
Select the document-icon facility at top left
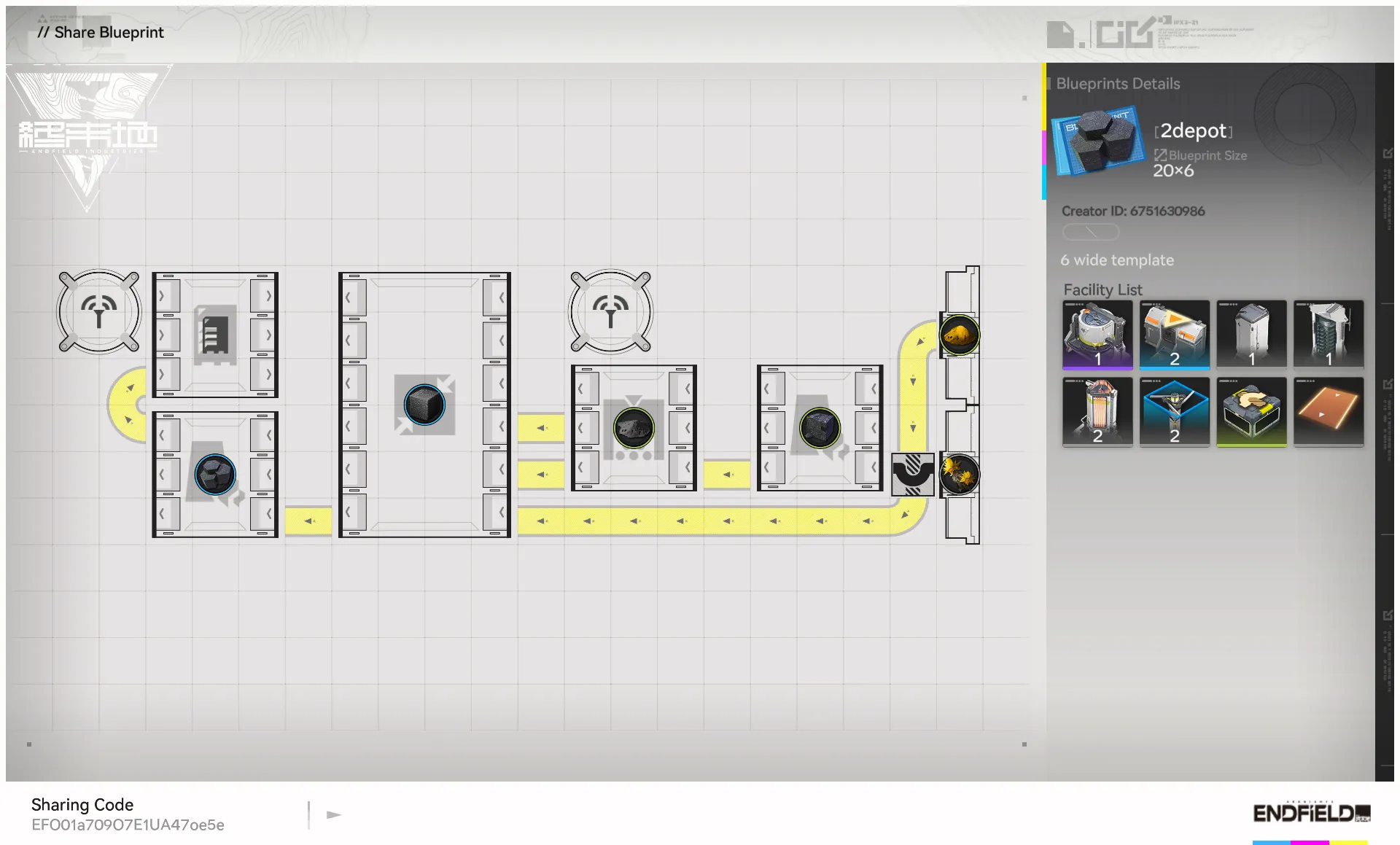[x=215, y=335]
